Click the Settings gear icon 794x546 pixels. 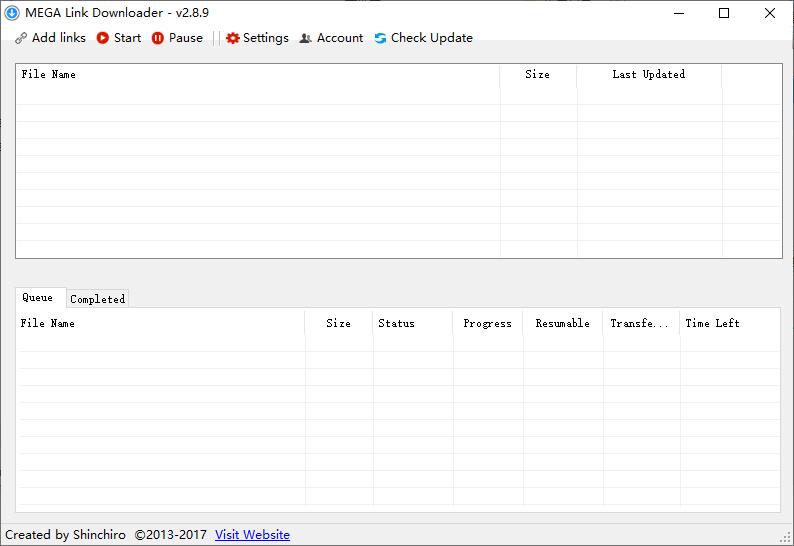(232, 38)
